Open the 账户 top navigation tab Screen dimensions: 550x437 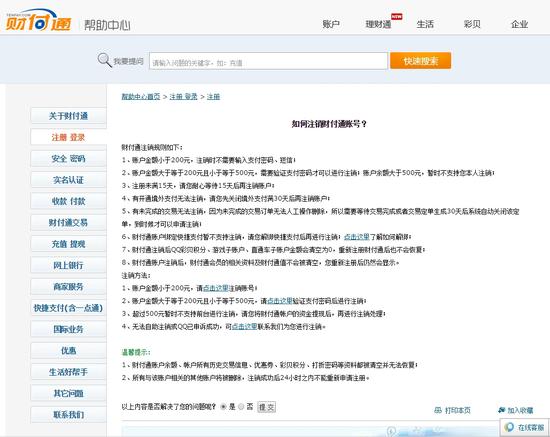point(331,24)
